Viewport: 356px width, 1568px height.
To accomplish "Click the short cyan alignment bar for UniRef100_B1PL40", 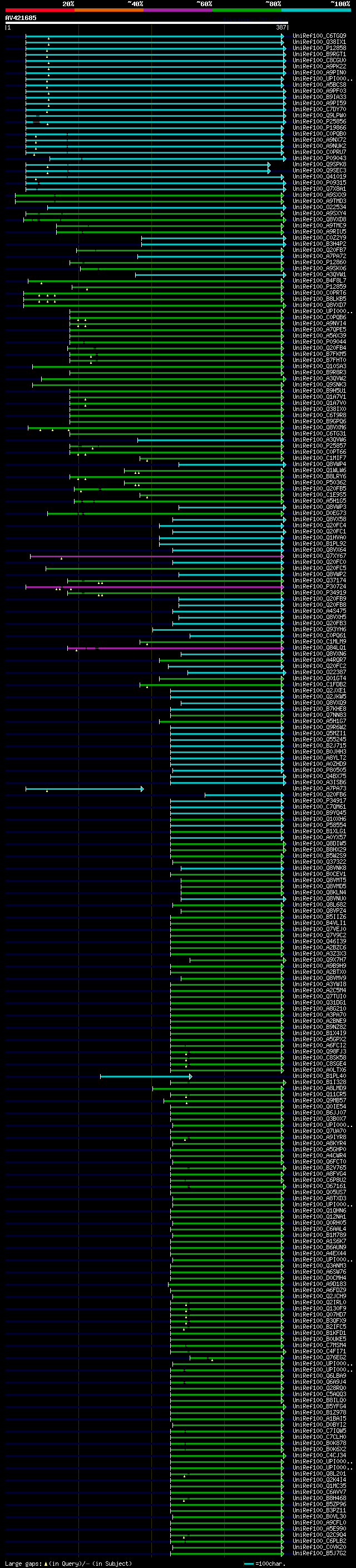I will coord(146,1076).
